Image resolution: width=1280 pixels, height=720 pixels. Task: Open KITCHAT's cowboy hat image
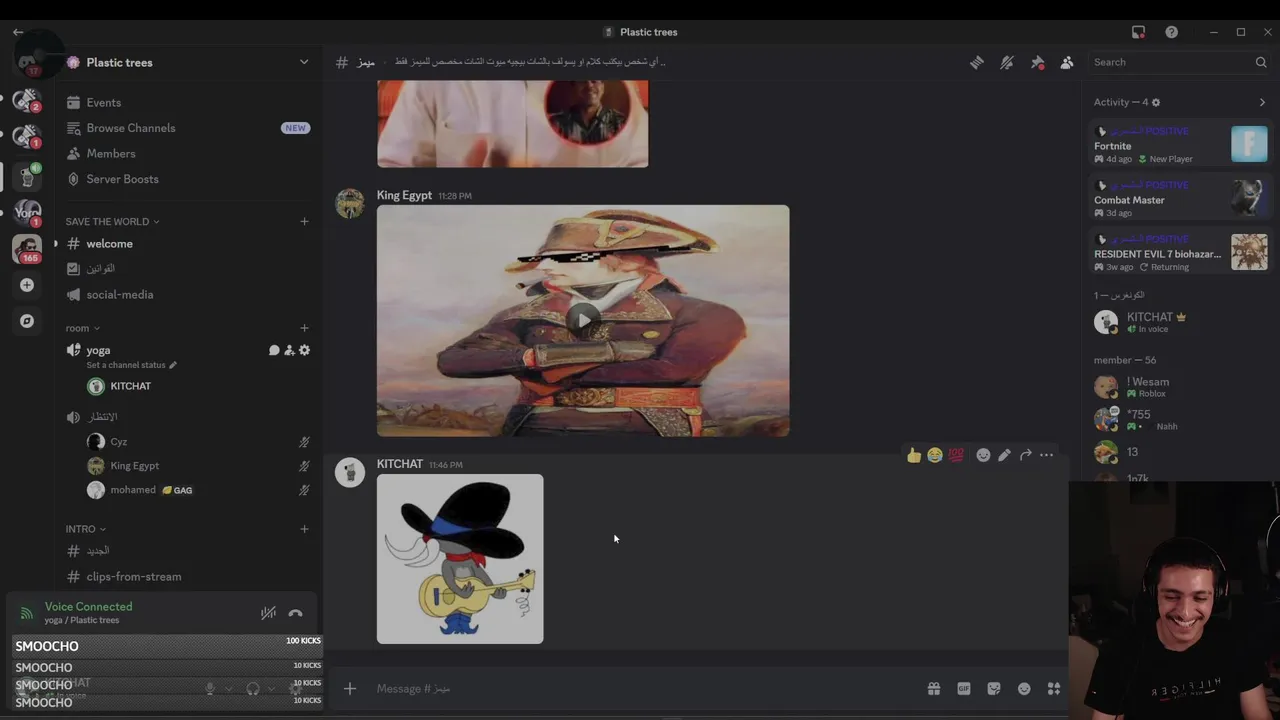[460, 559]
